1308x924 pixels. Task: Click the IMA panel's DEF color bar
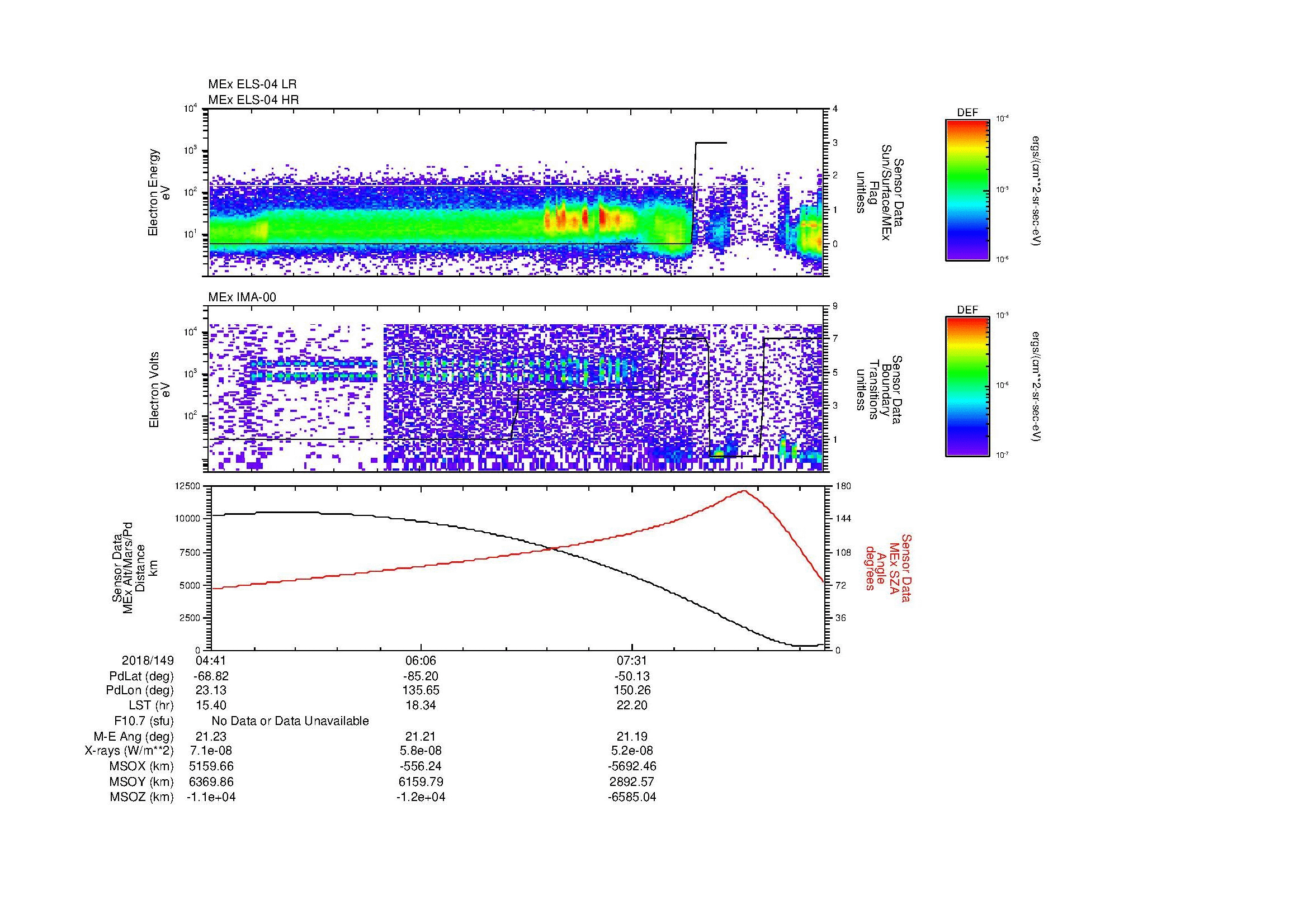click(x=967, y=387)
